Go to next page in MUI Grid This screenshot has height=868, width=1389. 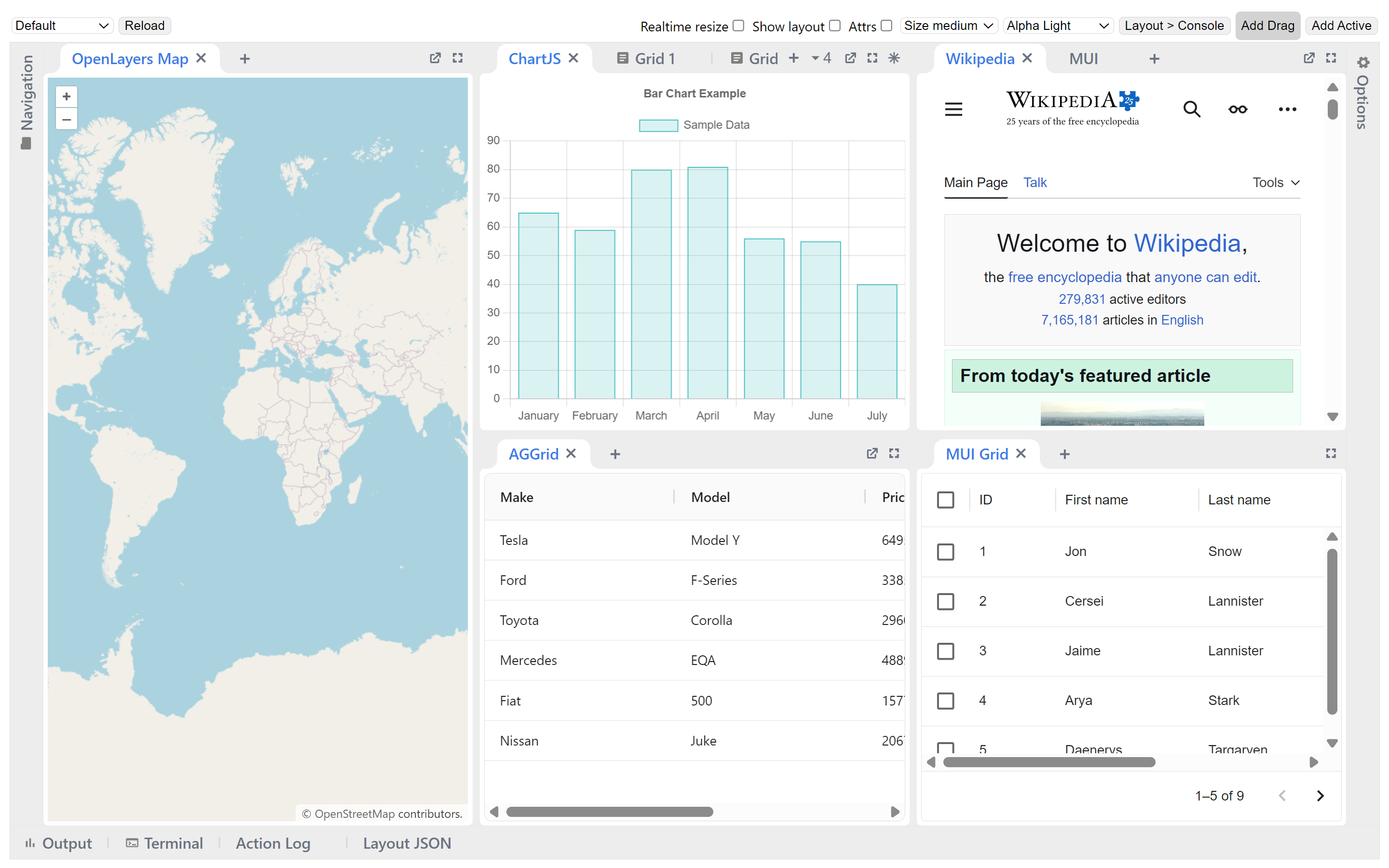point(1320,796)
